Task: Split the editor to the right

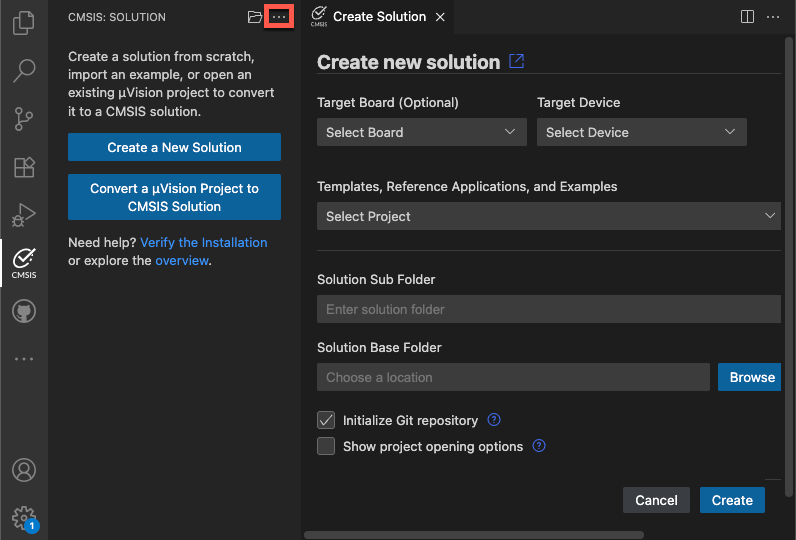Action: coord(747,17)
